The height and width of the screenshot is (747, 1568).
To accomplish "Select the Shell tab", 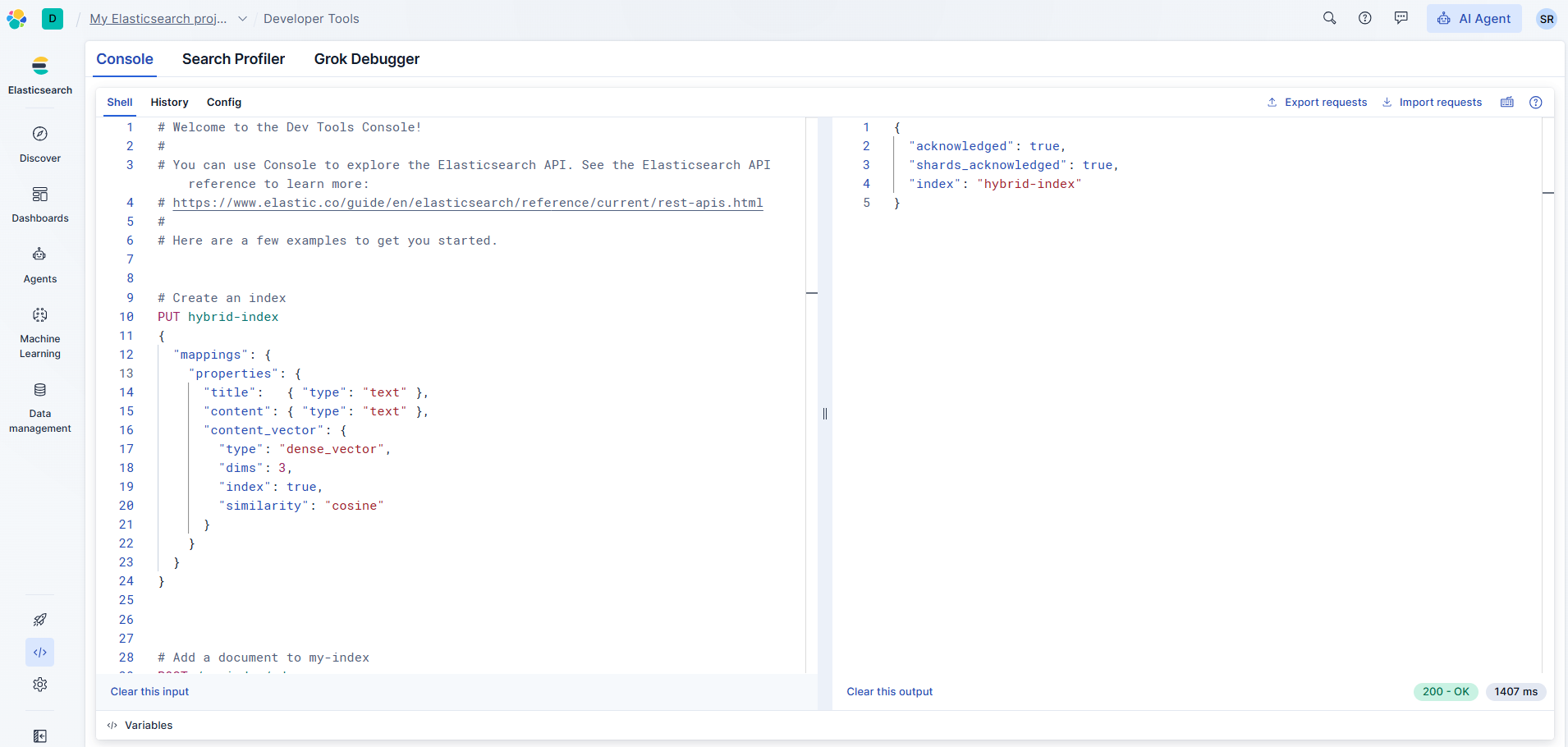I will point(120,103).
